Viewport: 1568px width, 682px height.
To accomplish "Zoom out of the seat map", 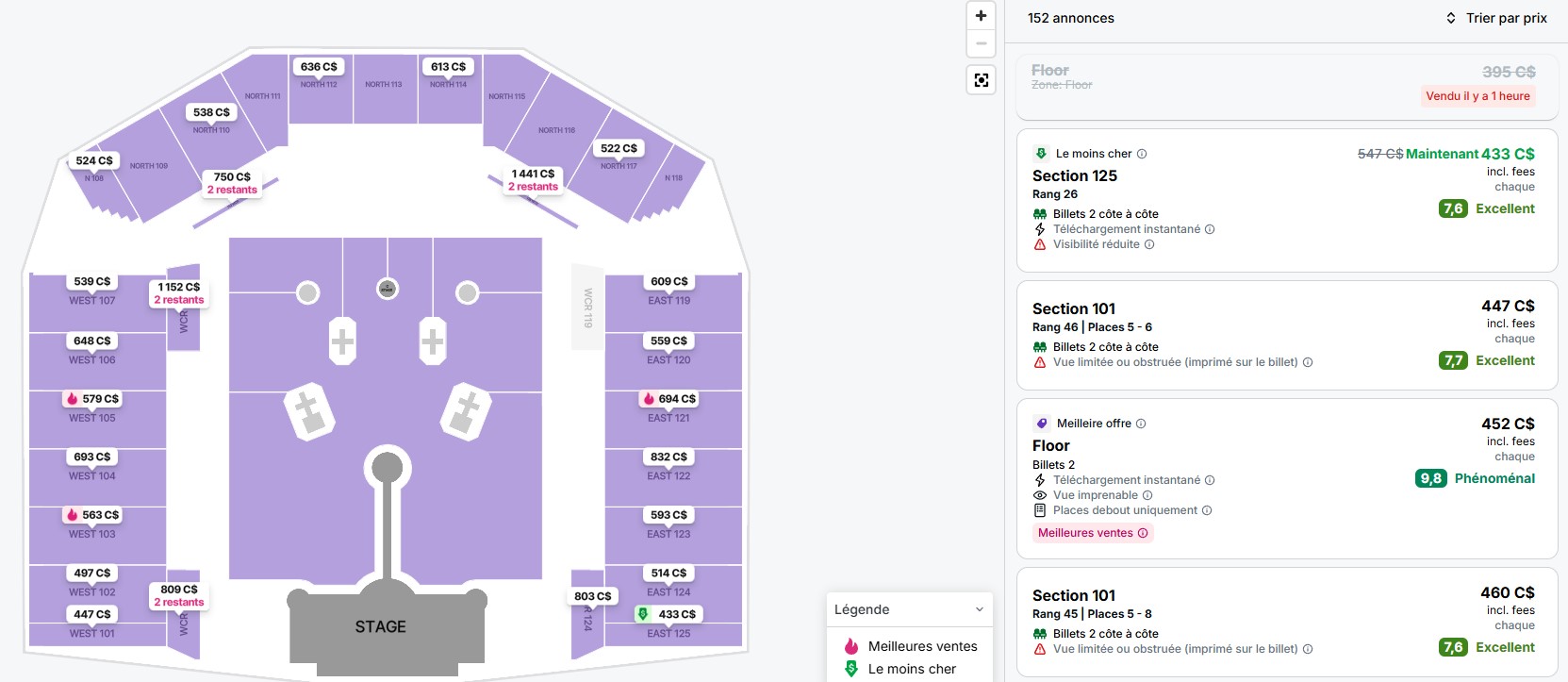I will 981,43.
